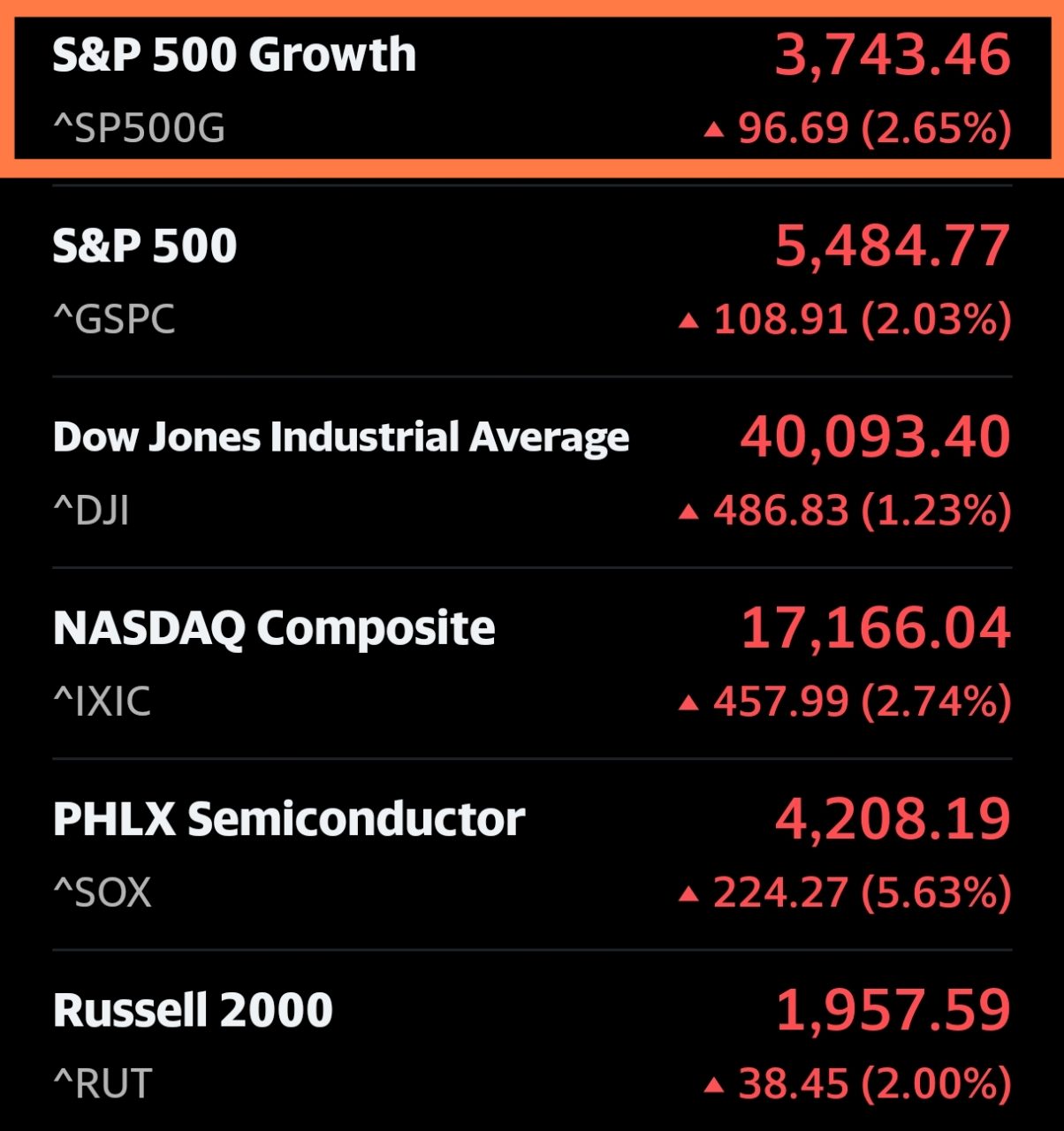This screenshot has width=1064, height=1131.
Task: Open the Dow Jones Industrial Average page
Action: pyautogui.click(x=341, y=436)
